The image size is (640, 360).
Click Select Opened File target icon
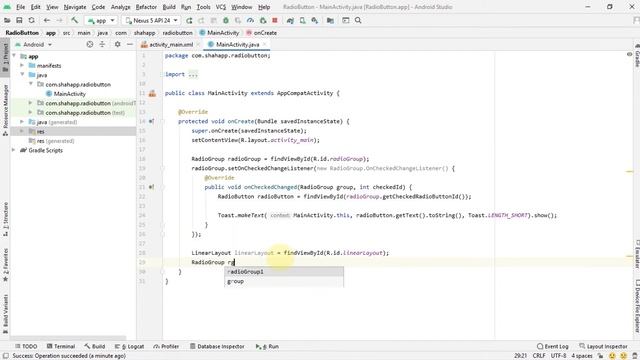tap(90, 44)
